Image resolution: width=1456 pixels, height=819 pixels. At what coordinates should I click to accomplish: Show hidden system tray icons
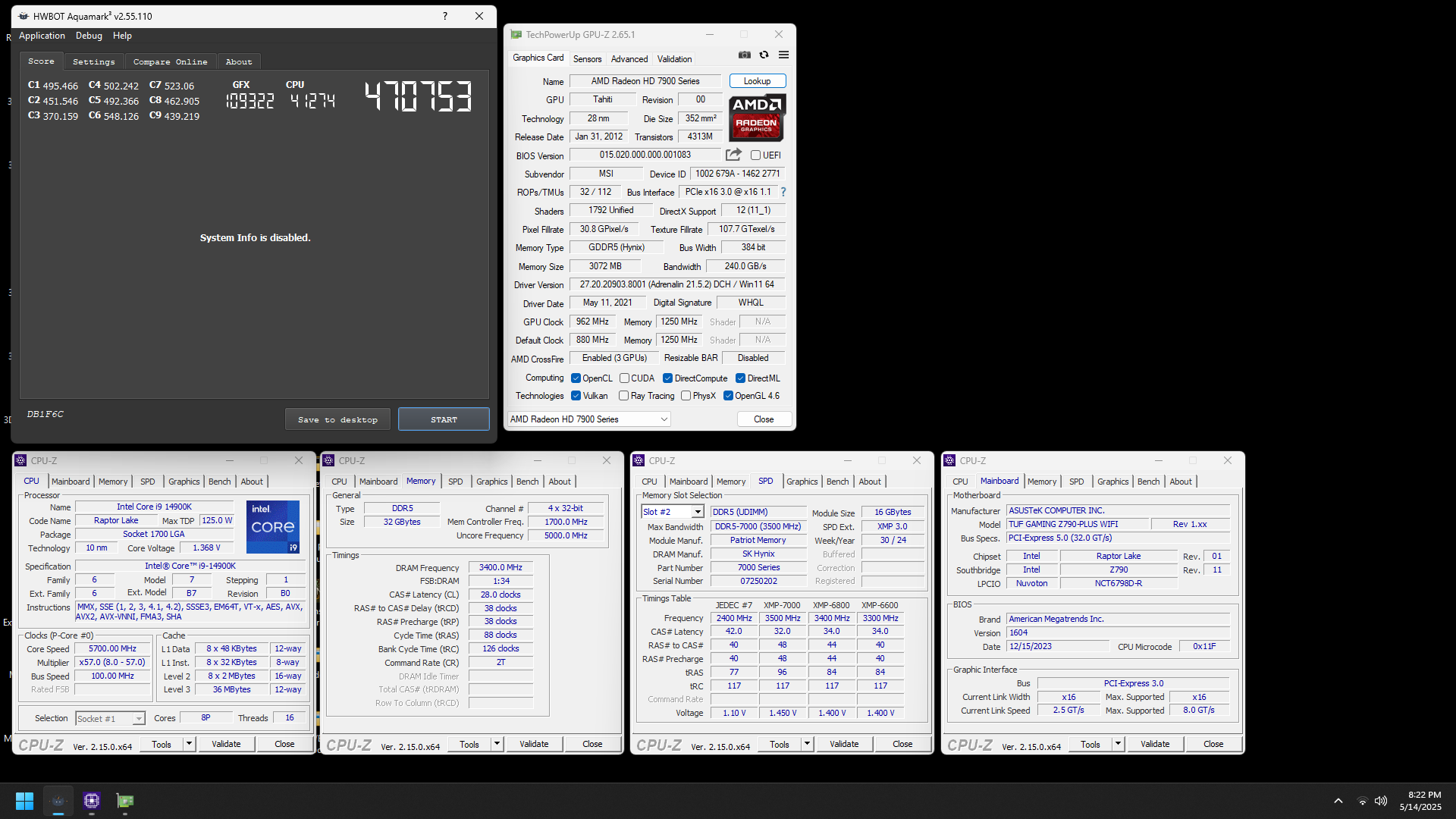1338,801
